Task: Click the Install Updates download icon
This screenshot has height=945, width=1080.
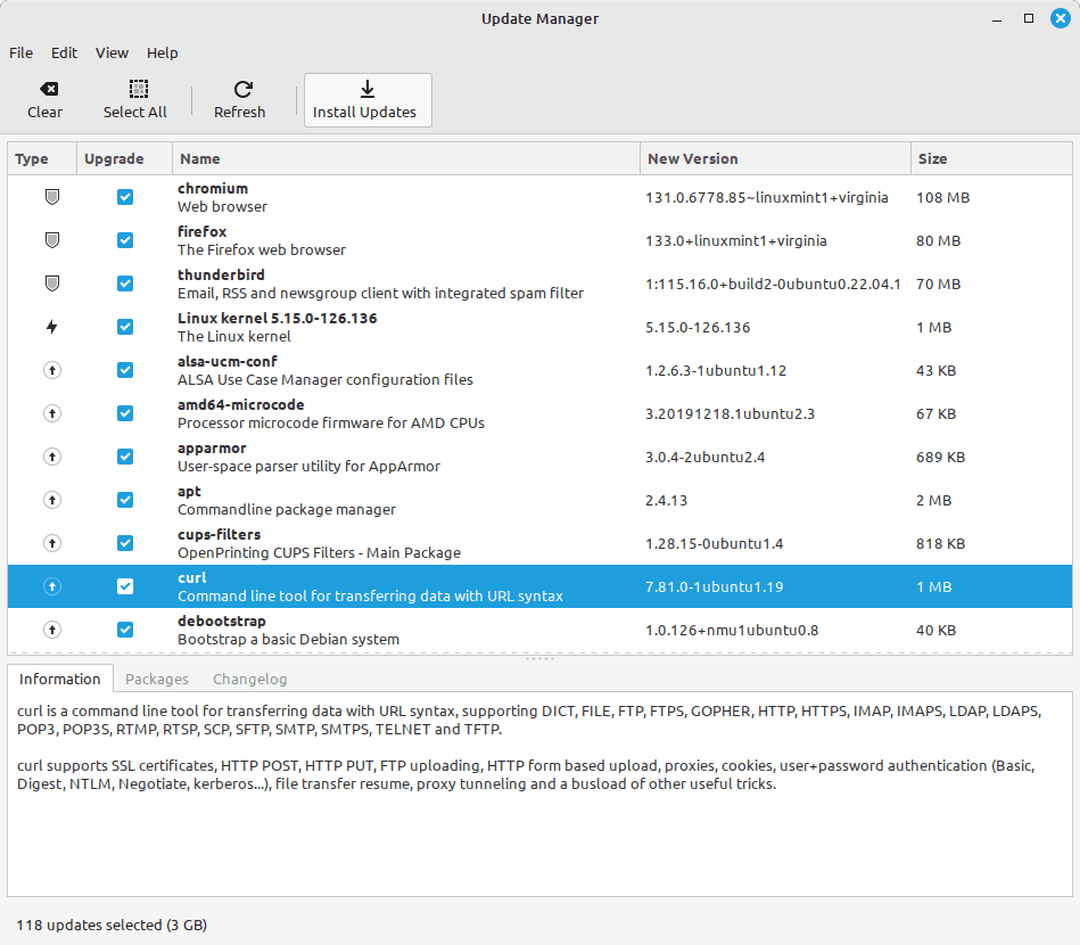Action: click(367, 89)
